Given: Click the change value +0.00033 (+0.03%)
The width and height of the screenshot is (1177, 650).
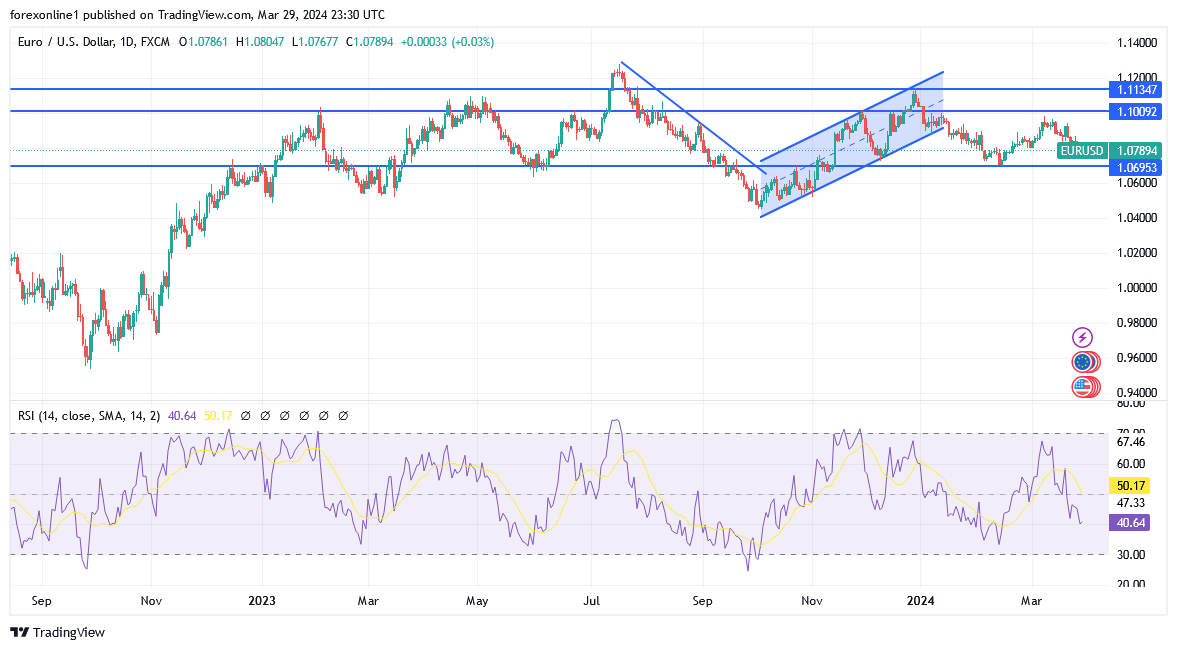Looking at the screenshot, I should click(x=447, y=42).
